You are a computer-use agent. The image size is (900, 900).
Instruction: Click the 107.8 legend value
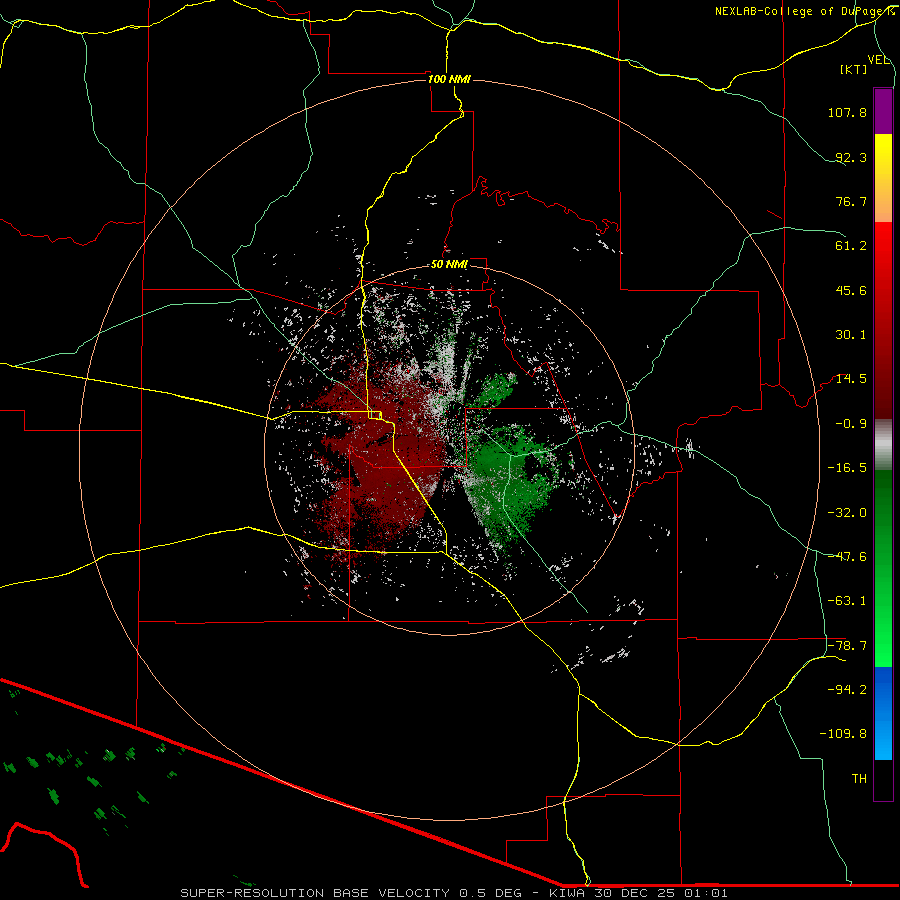pyautogui.click(x=847, y=112)
